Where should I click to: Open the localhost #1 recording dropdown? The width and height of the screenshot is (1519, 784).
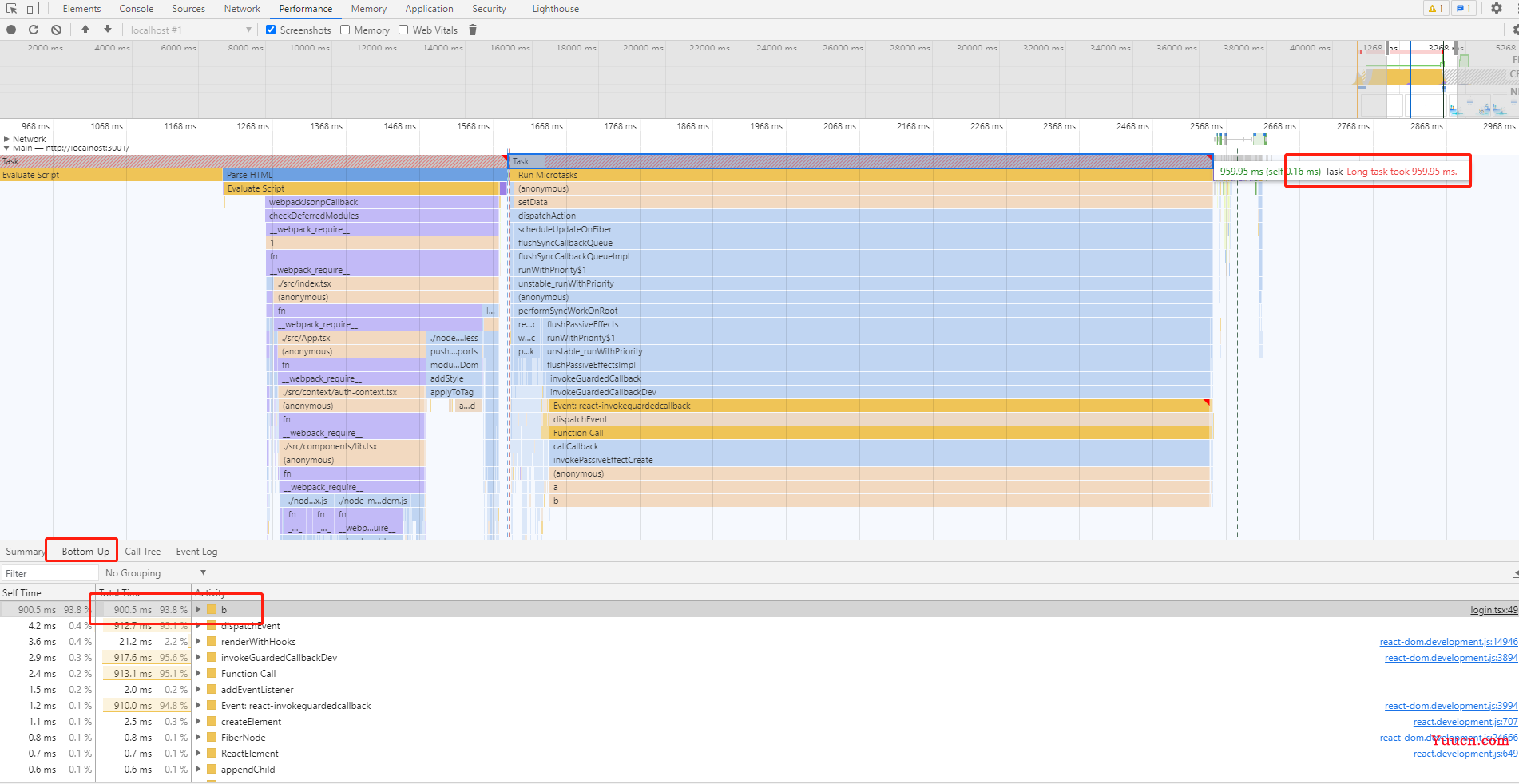190,30
